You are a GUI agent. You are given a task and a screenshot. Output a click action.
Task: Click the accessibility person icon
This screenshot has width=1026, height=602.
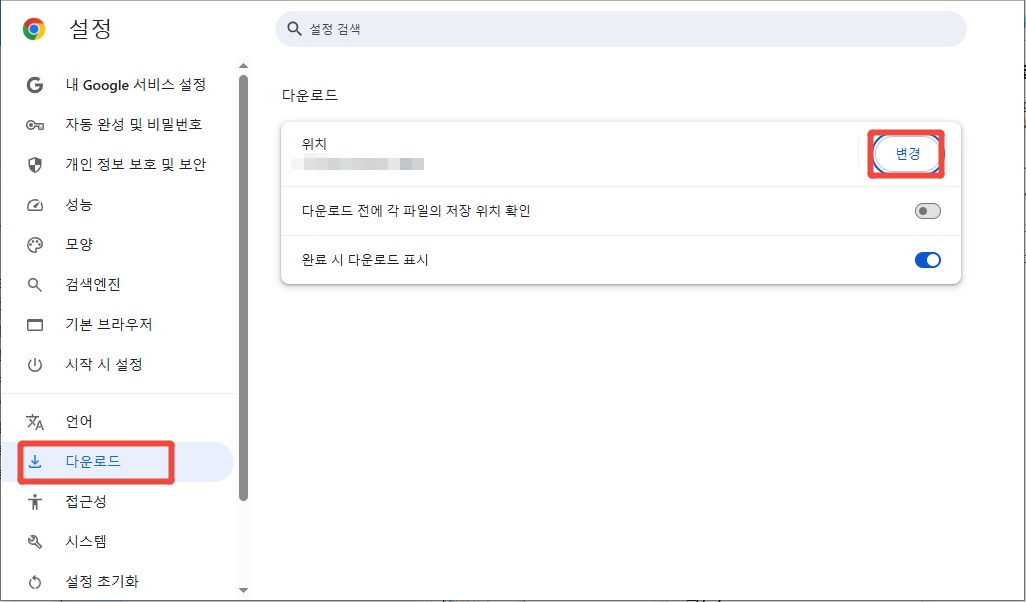35,502
